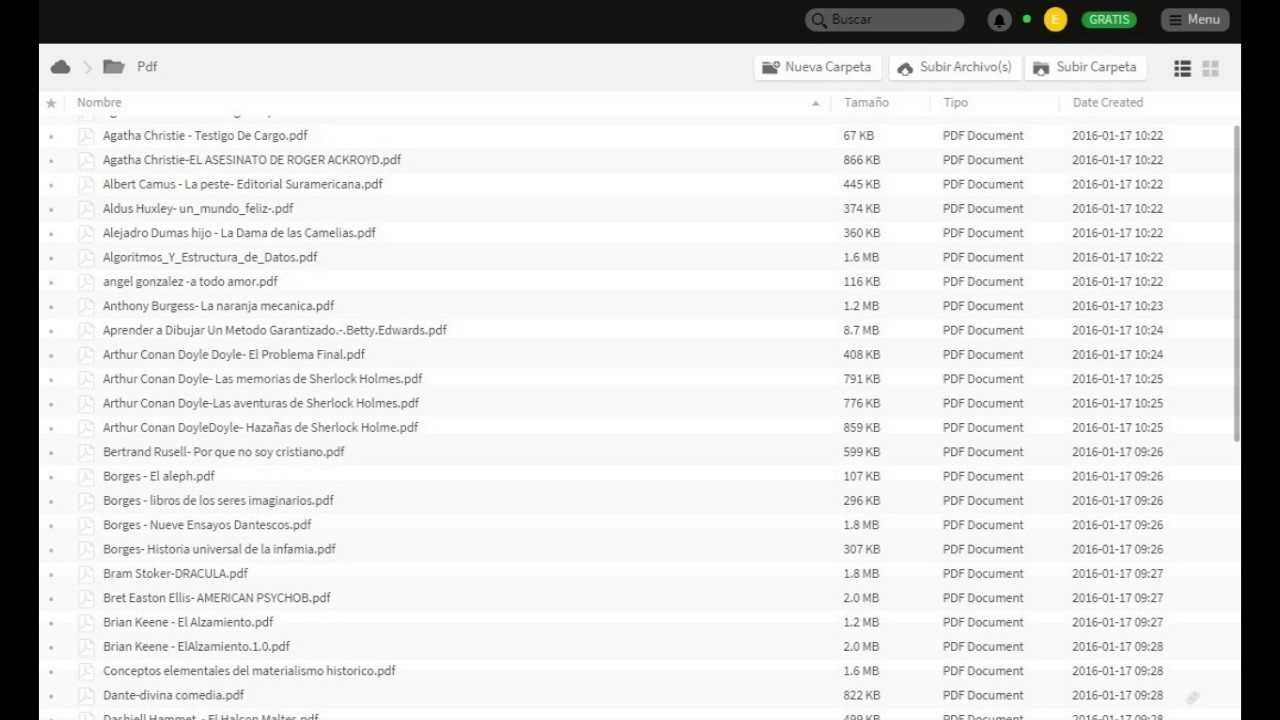Click PDF icon for Brian Keene - El Alzamiento.pdf
1280x720 pixels.
tap(86, 622)
